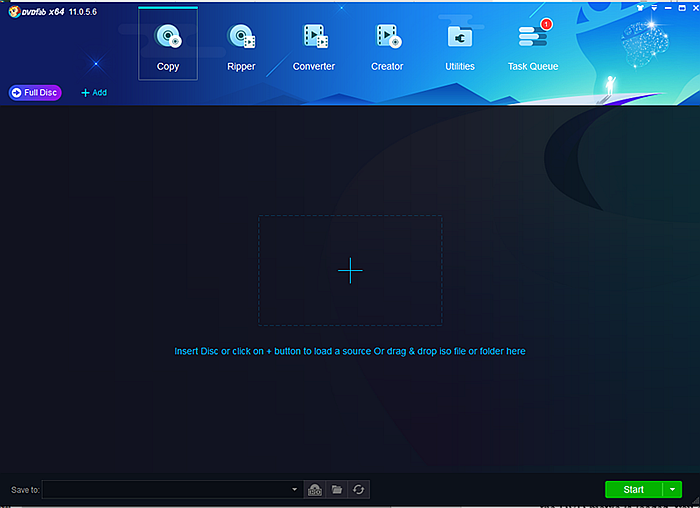Image resolution: width=700 pixels, height=508 pixels.
Task: Click the Add source button
Action: [94, 92]
